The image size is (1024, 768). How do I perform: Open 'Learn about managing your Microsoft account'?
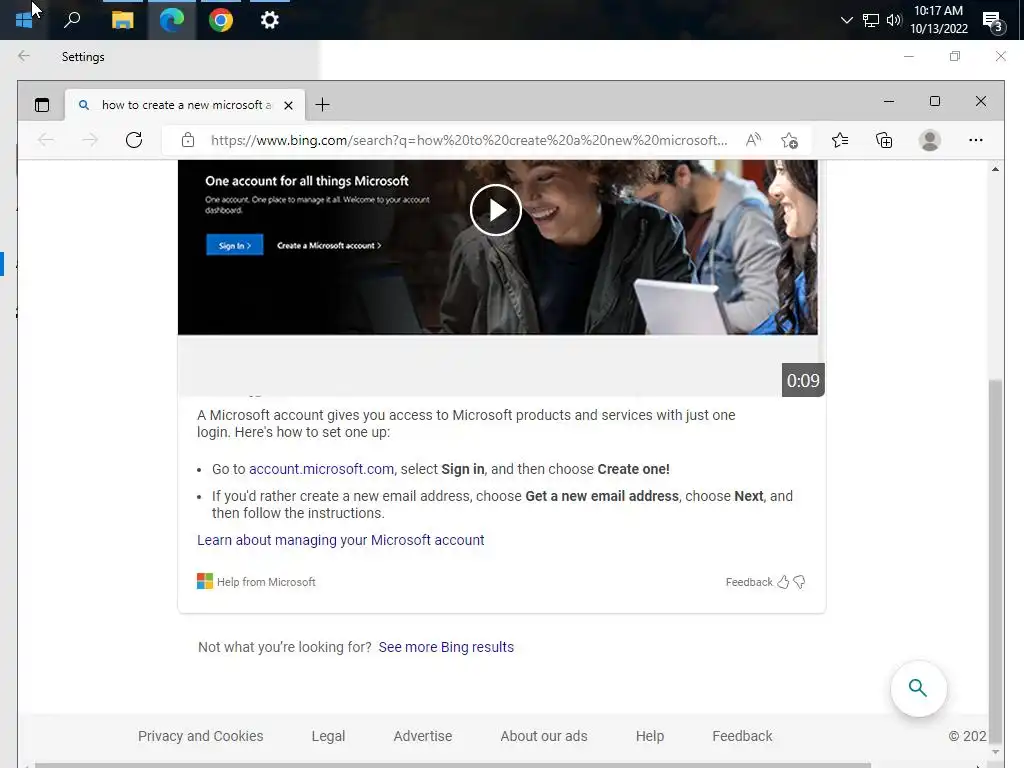(x=341, y=540)
